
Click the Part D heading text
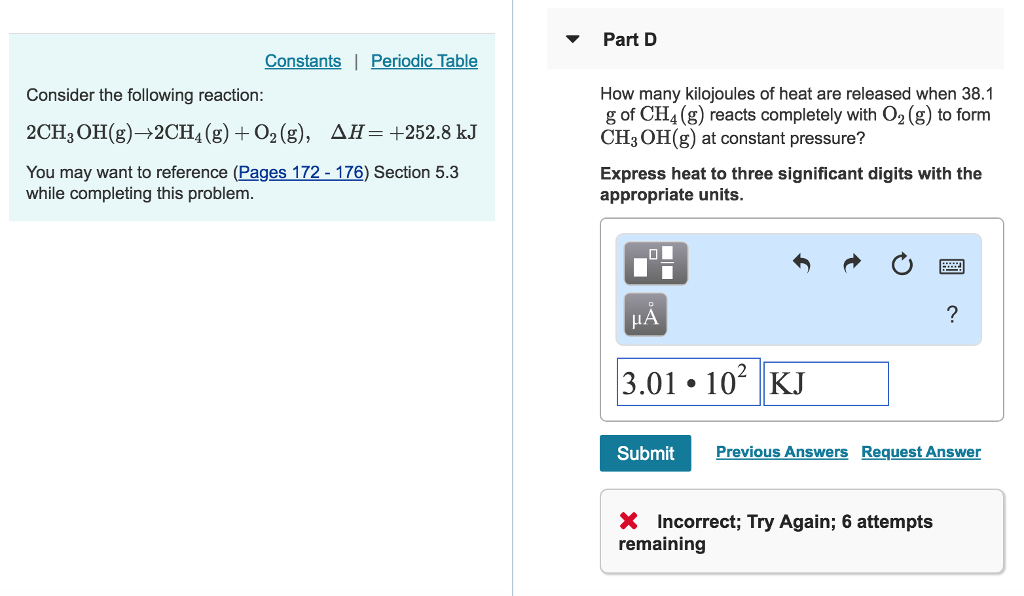tap(630, 39)
